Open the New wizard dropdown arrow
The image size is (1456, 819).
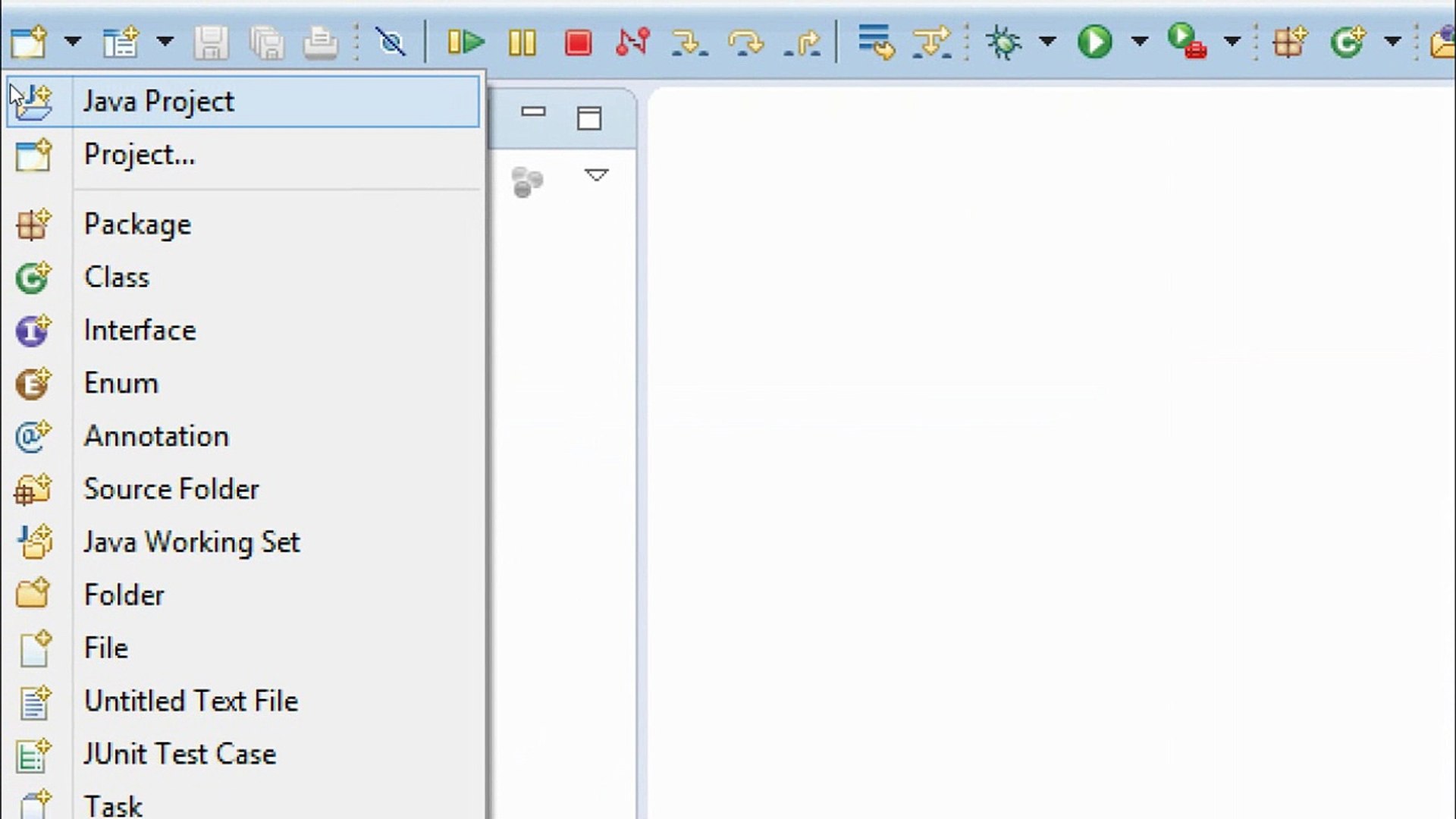pyautogui.click(x=73, y=41)
